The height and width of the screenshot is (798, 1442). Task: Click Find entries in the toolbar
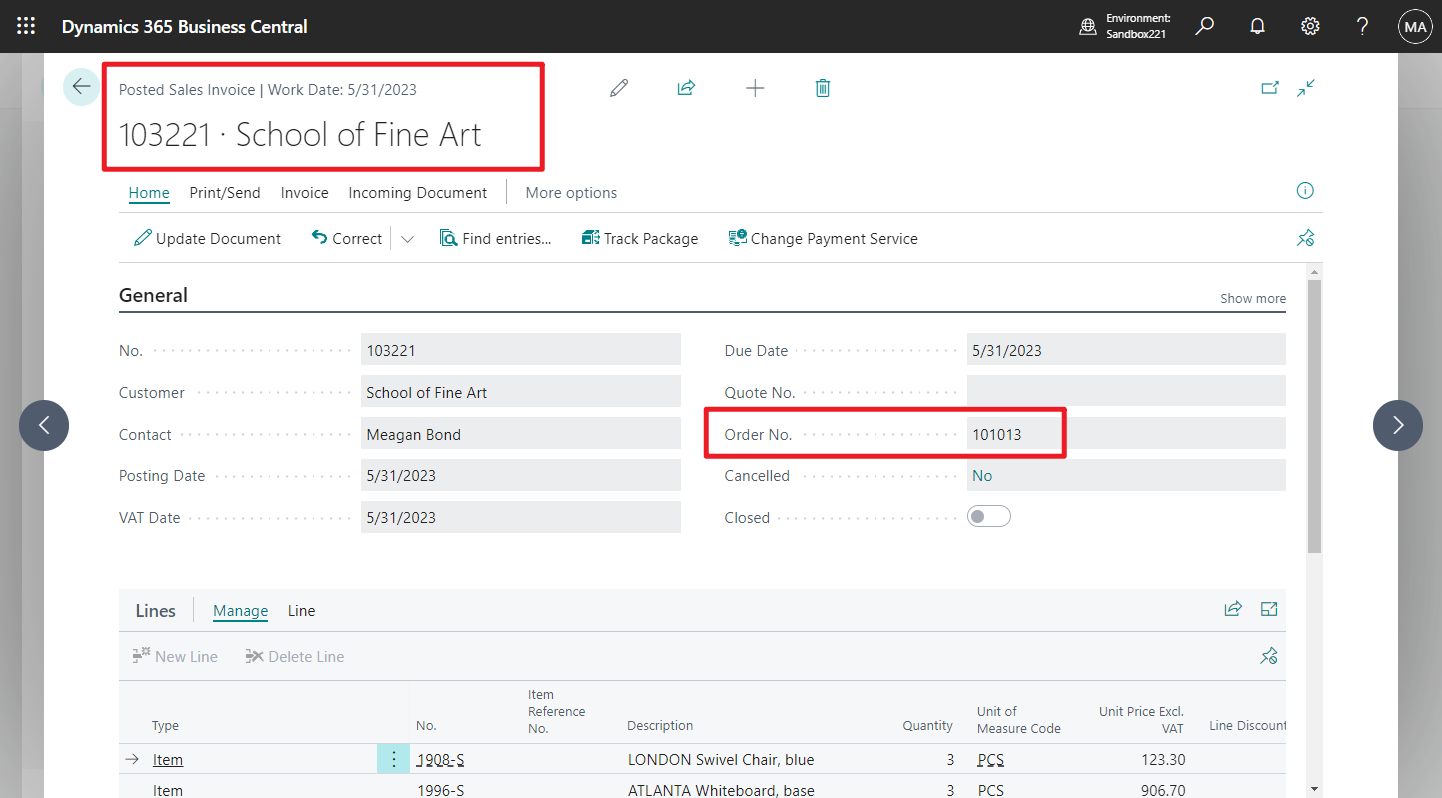pyautogui.click(x=496, y=238)
